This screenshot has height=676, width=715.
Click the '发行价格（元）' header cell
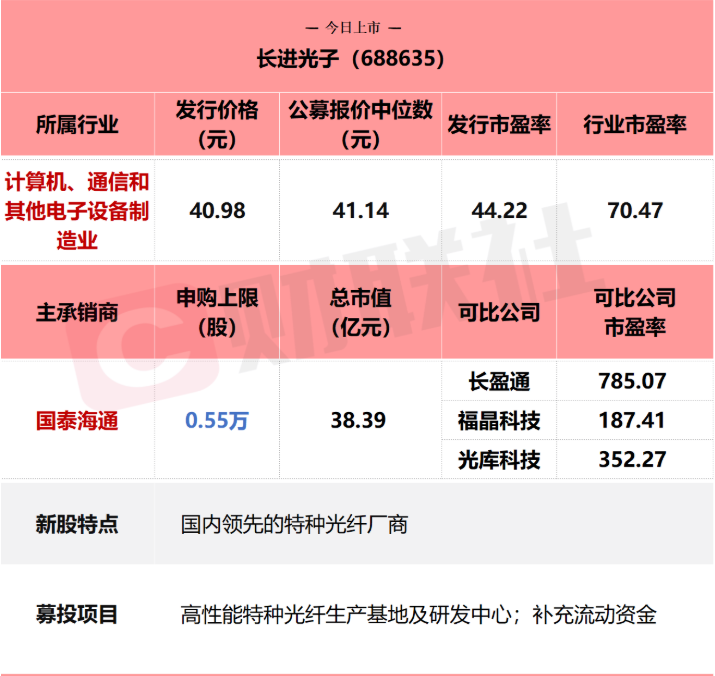217,125
